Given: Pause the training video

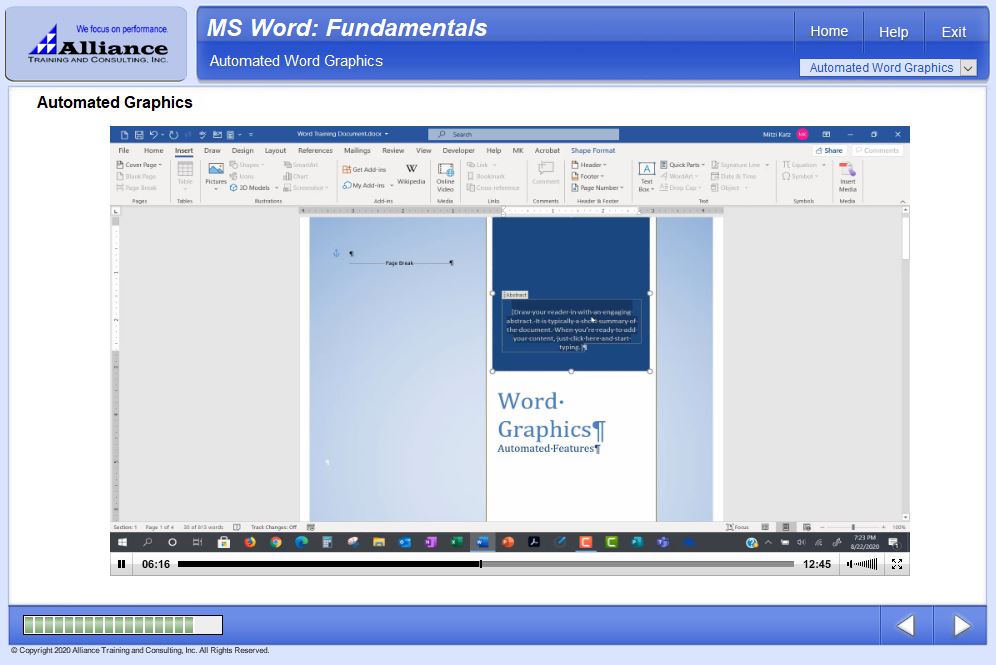Looking at the screenshot, I should 122,564.
